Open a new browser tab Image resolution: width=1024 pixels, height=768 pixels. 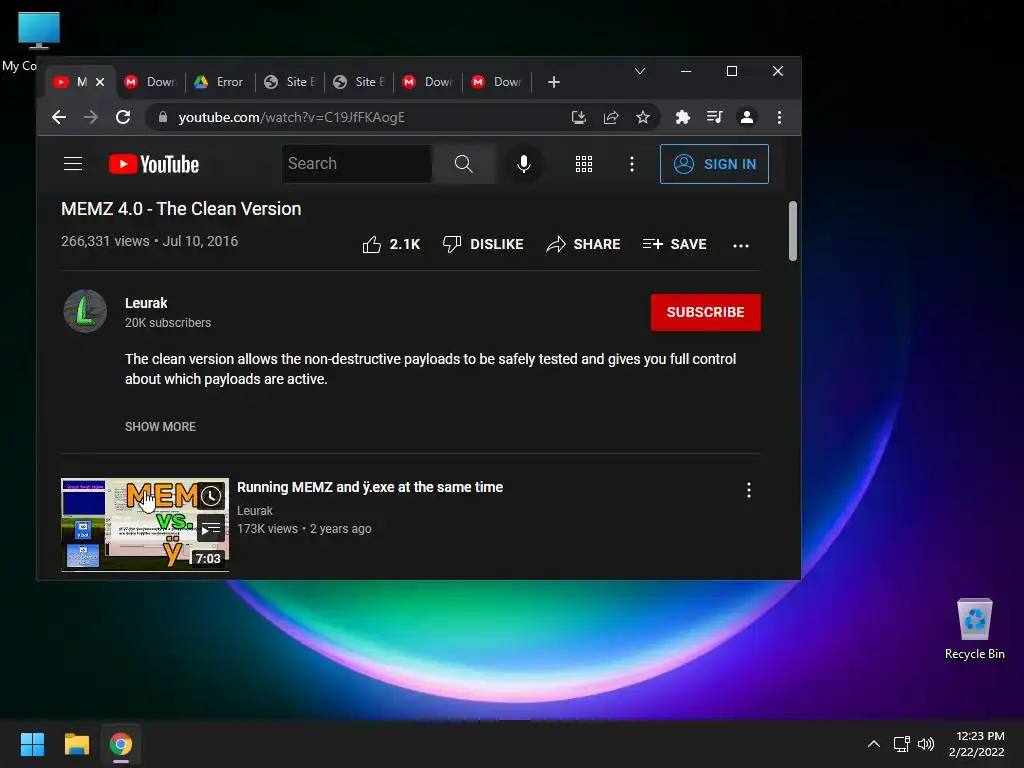(554, 82)
